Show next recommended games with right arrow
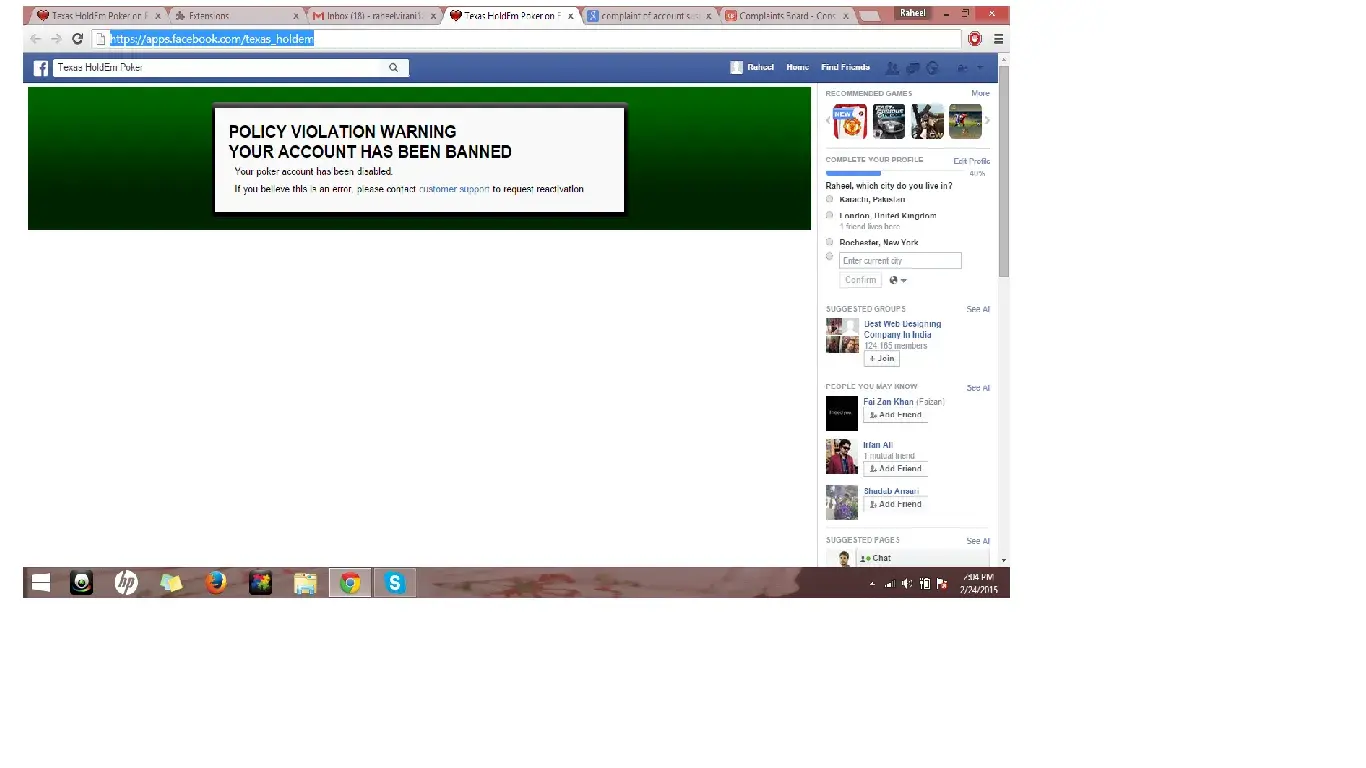1366x768 pixels. [x=987, y=121]
